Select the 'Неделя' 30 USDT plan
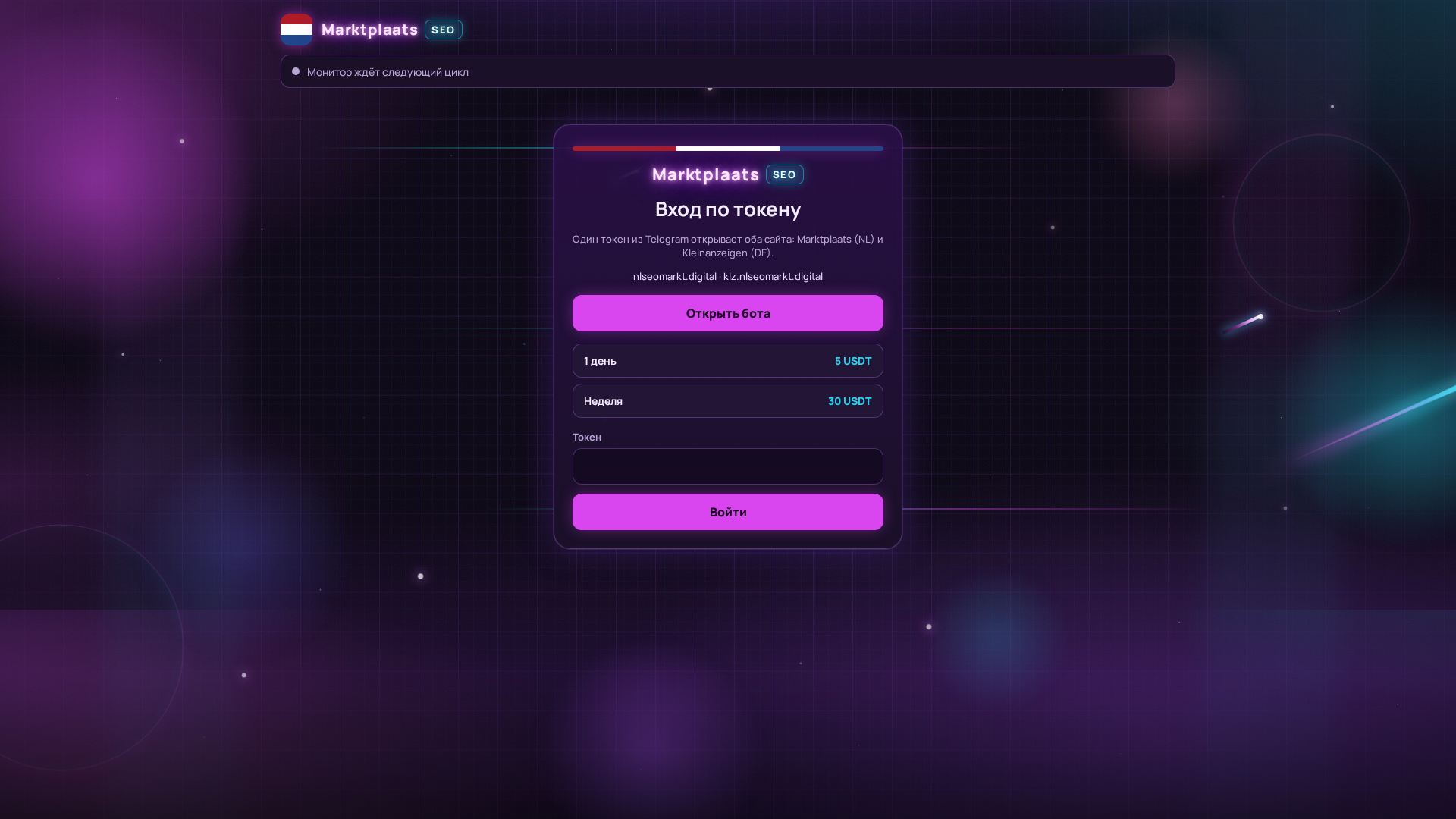 click(x=728, y=401)
